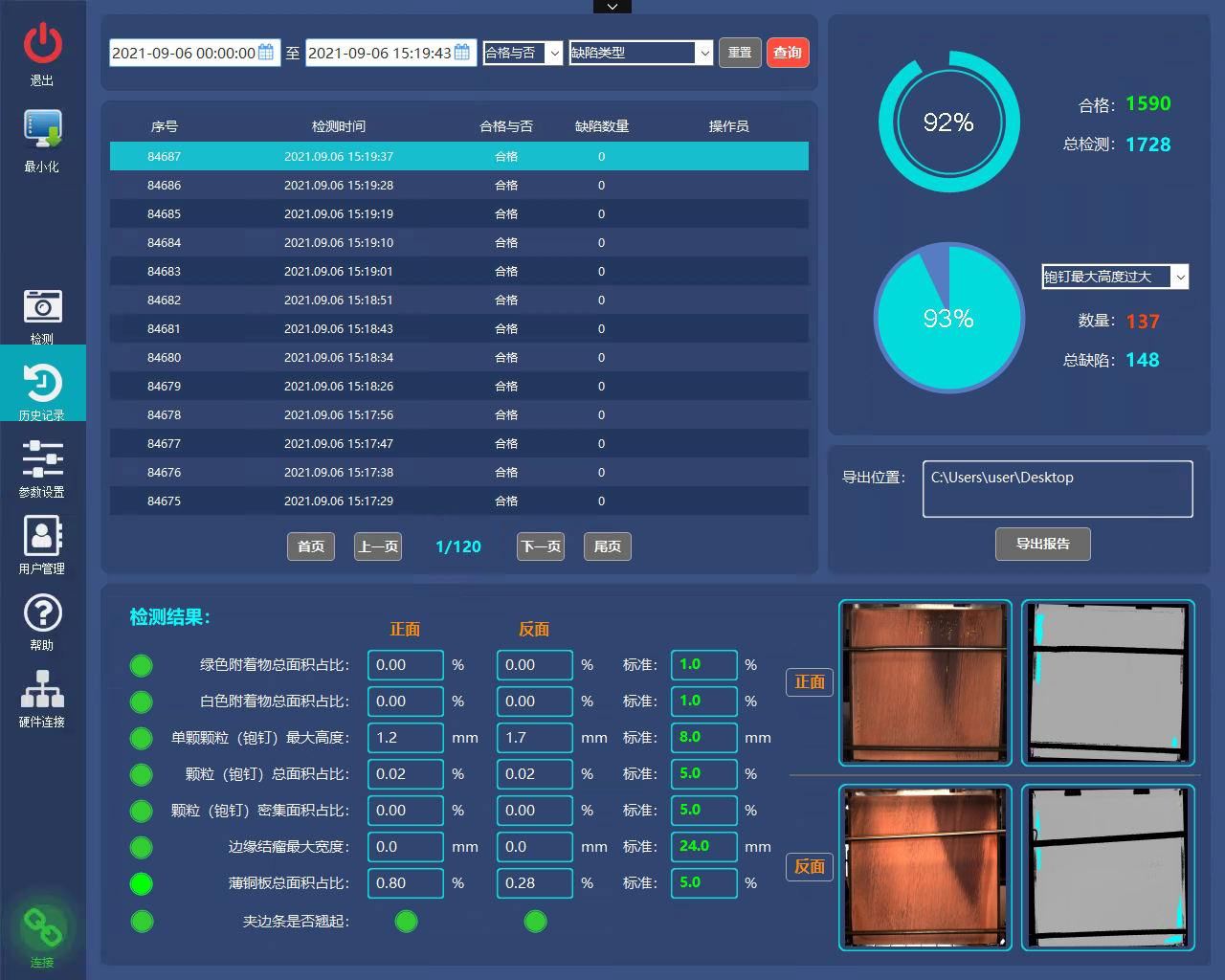The width and height of the screenshot is (1225, 980).
Task: Click the green connection chain icon
Action: click(42, 926)
